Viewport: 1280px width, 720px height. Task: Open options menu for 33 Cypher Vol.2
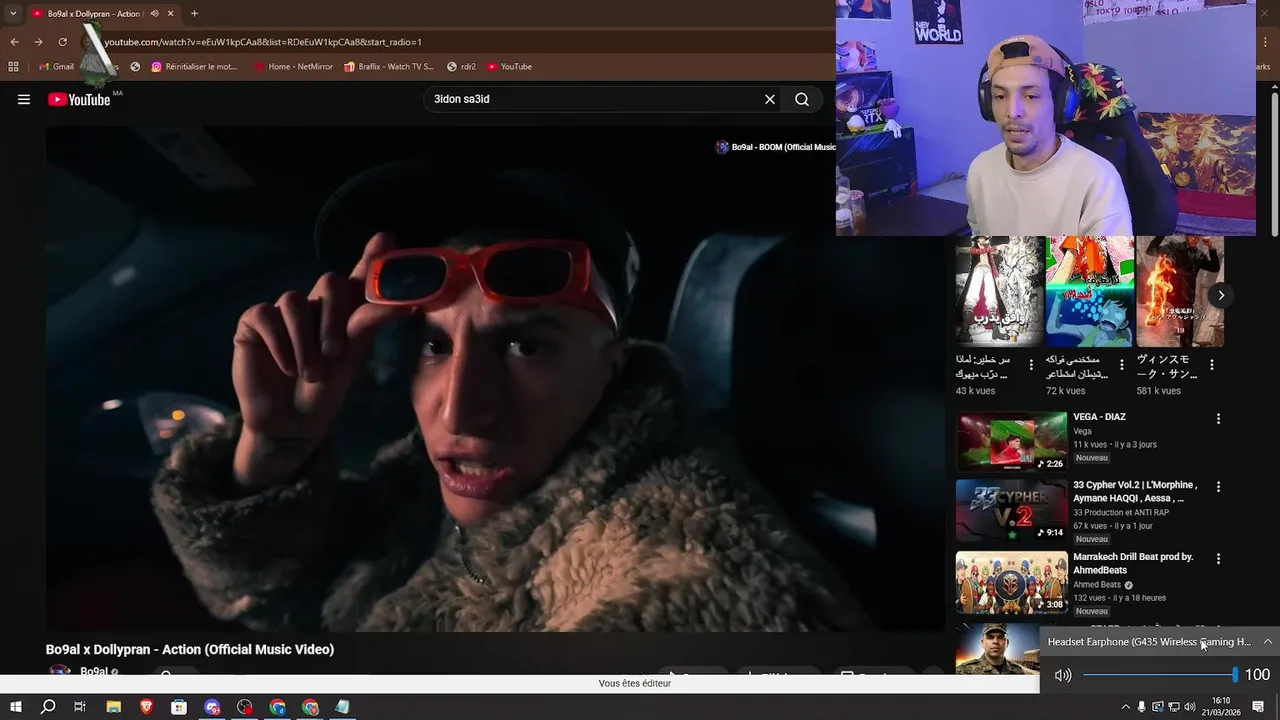(1218, 487)
